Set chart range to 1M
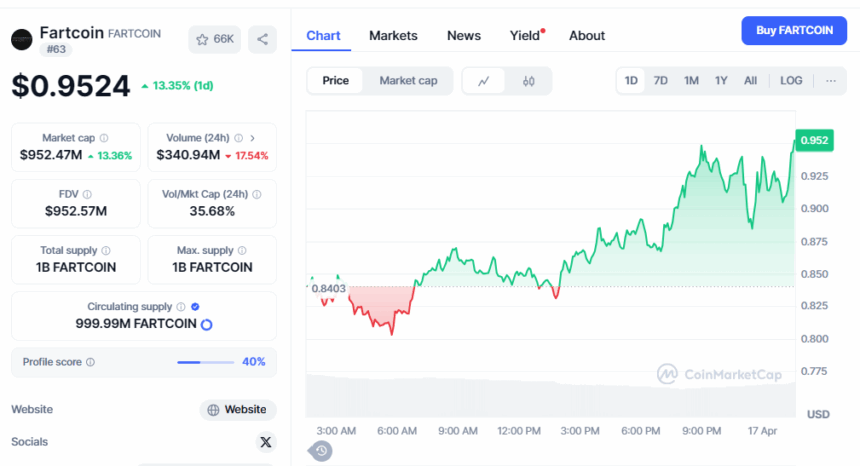This screenshot has width=860, height=466. click(691, 81)
